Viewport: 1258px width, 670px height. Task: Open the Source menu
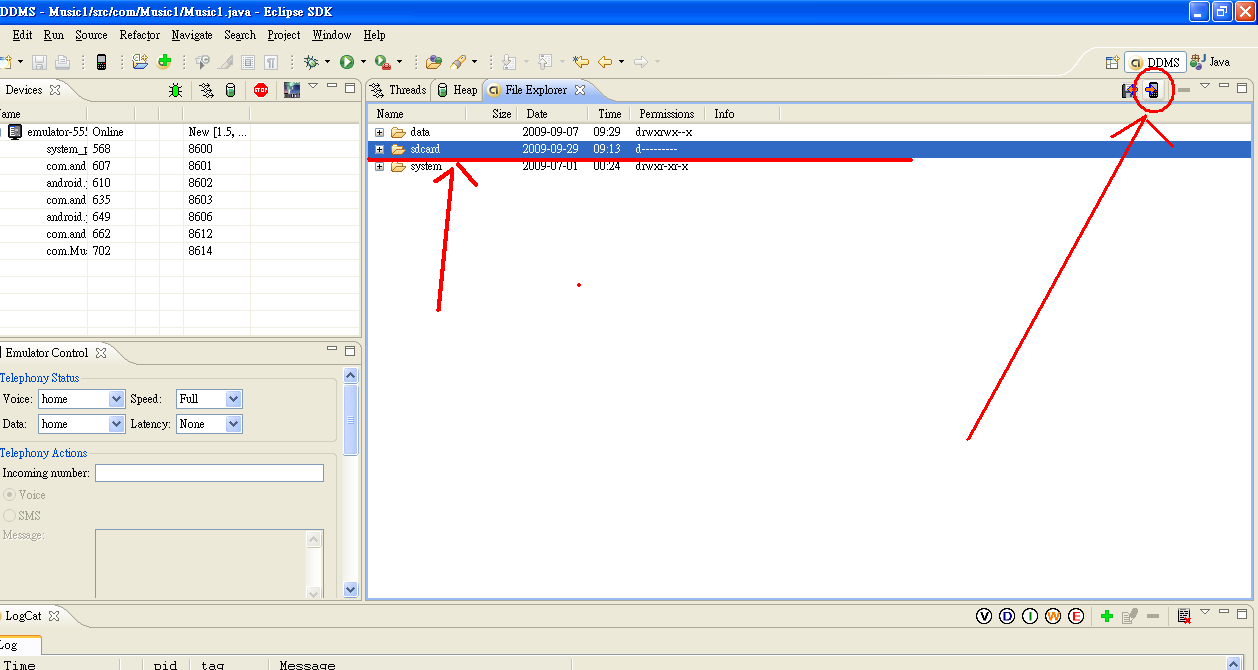pyautogui.click(x=91, y=35)
